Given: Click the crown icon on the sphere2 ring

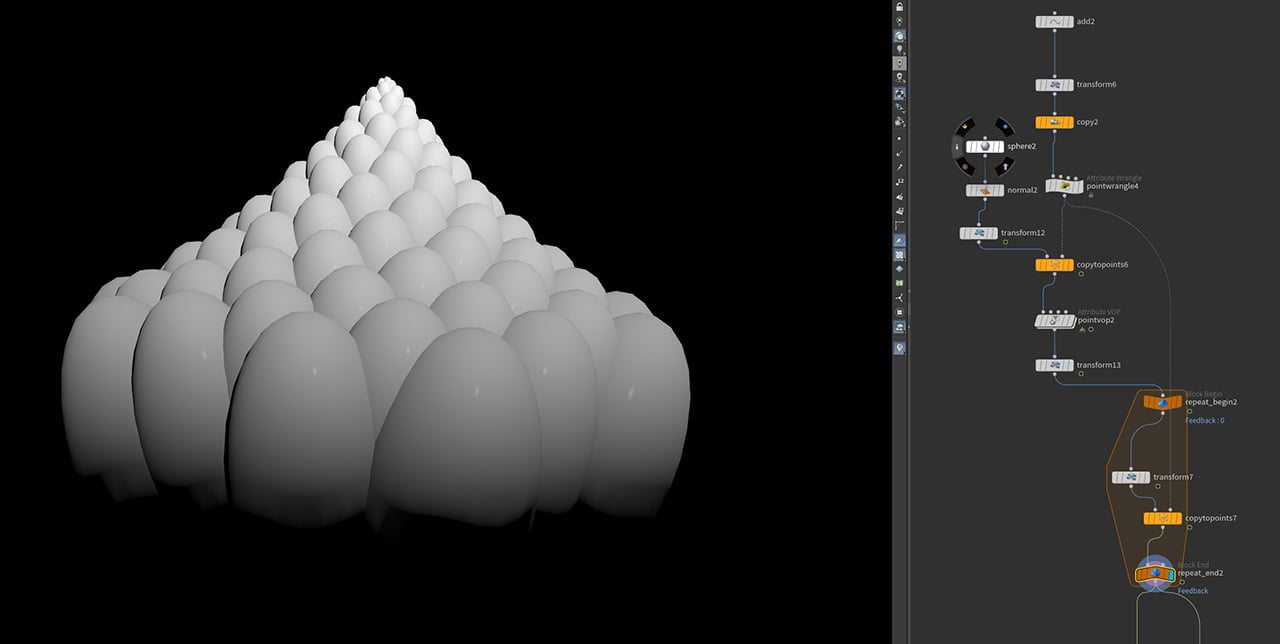Looking at the screenshot, I should click(x=965, y=126).
